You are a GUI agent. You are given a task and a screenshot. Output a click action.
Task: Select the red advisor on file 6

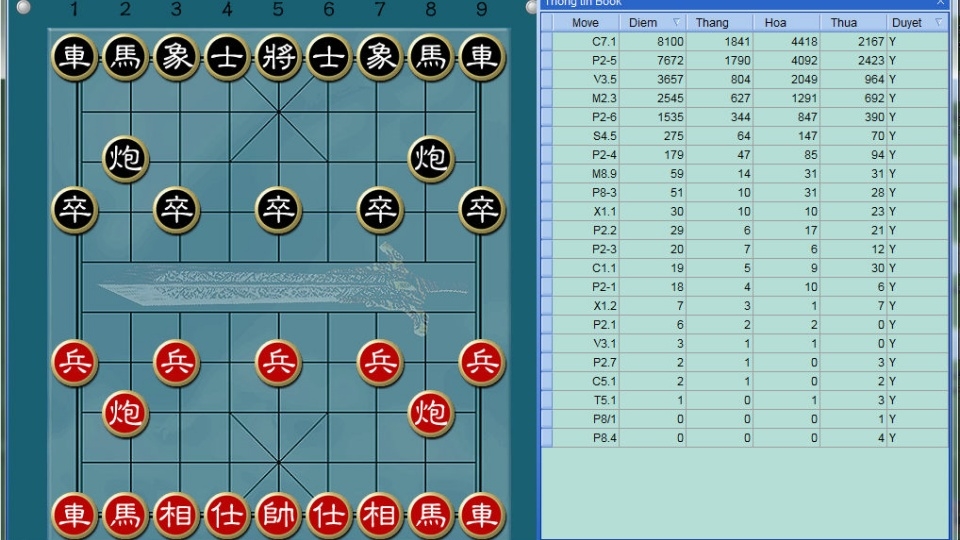point(329,516)
